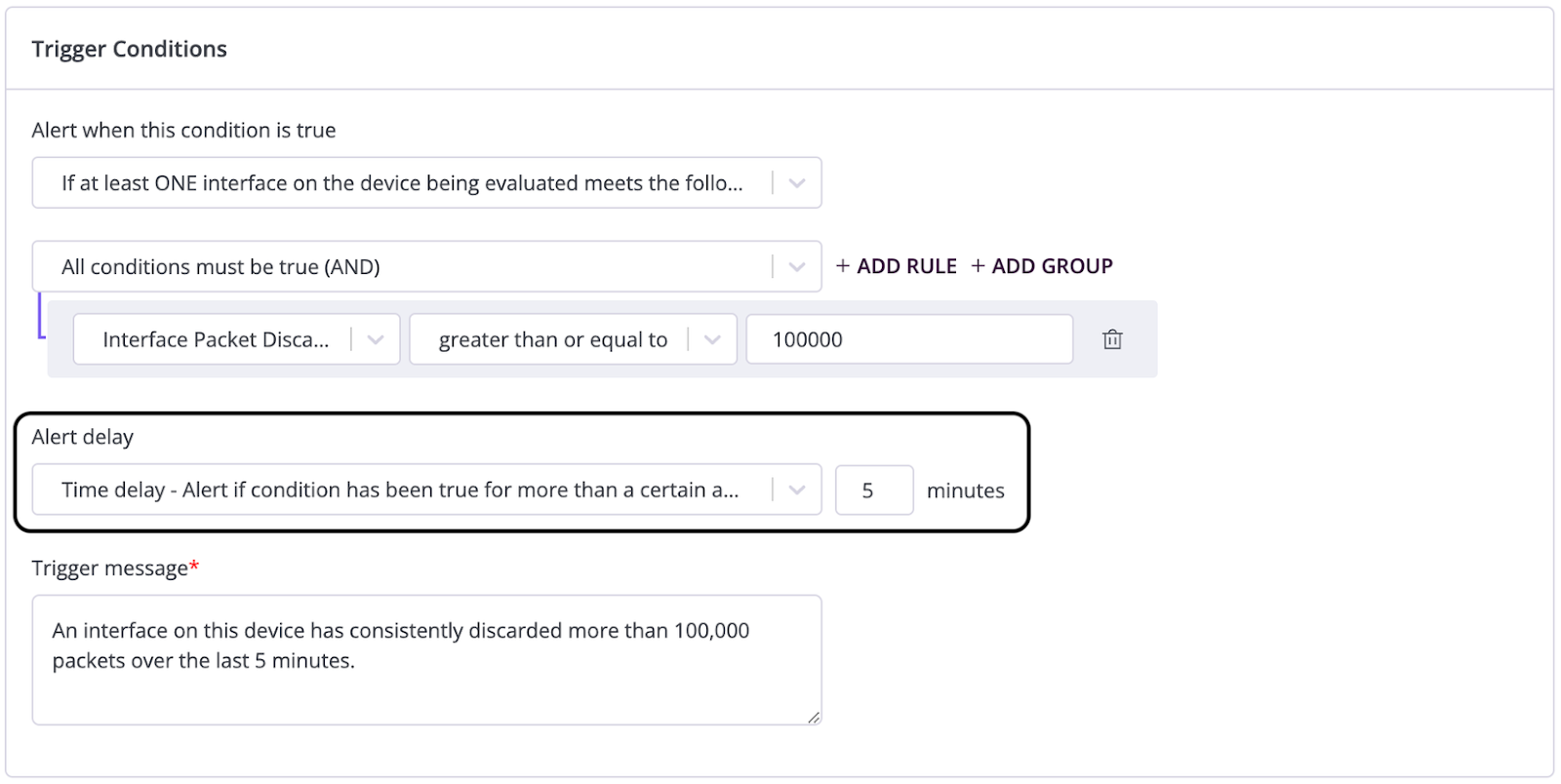Click chevron arrow of the ONE interface dropdown
The width and height of the screenshot is (1561, 784).
click(x=797, y=183)
